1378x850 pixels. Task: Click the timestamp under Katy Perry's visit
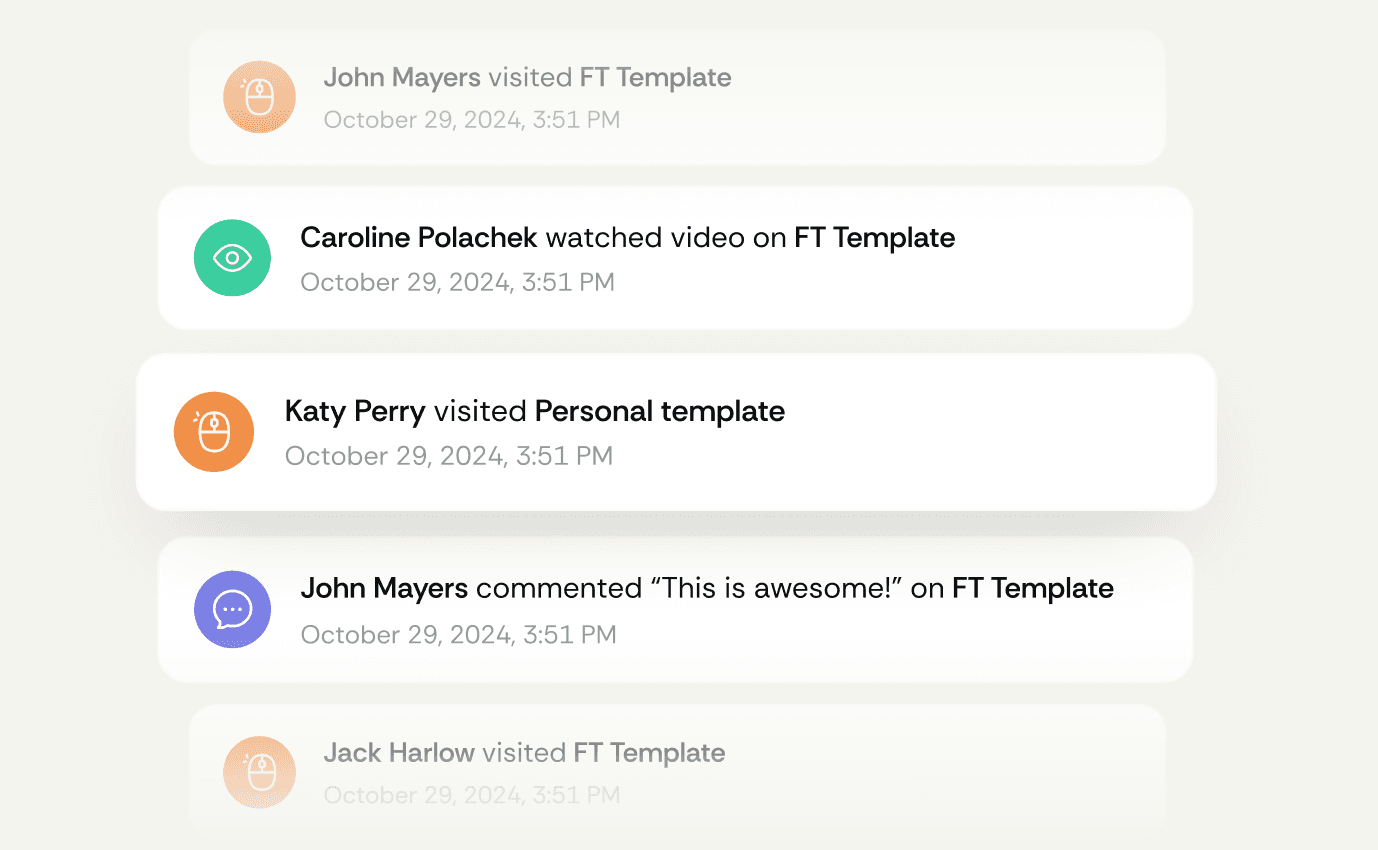point(448,456)
